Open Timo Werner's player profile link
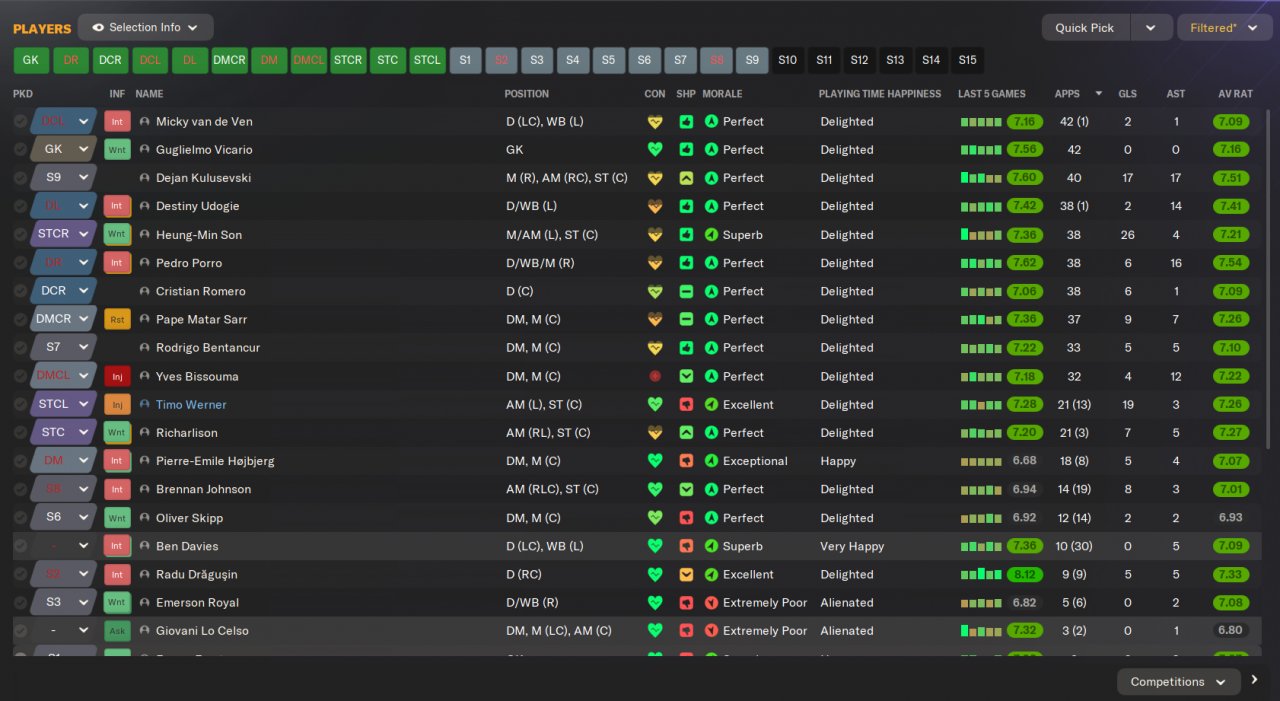This screenshot has height=701, width=1280. tap(191, 405)
